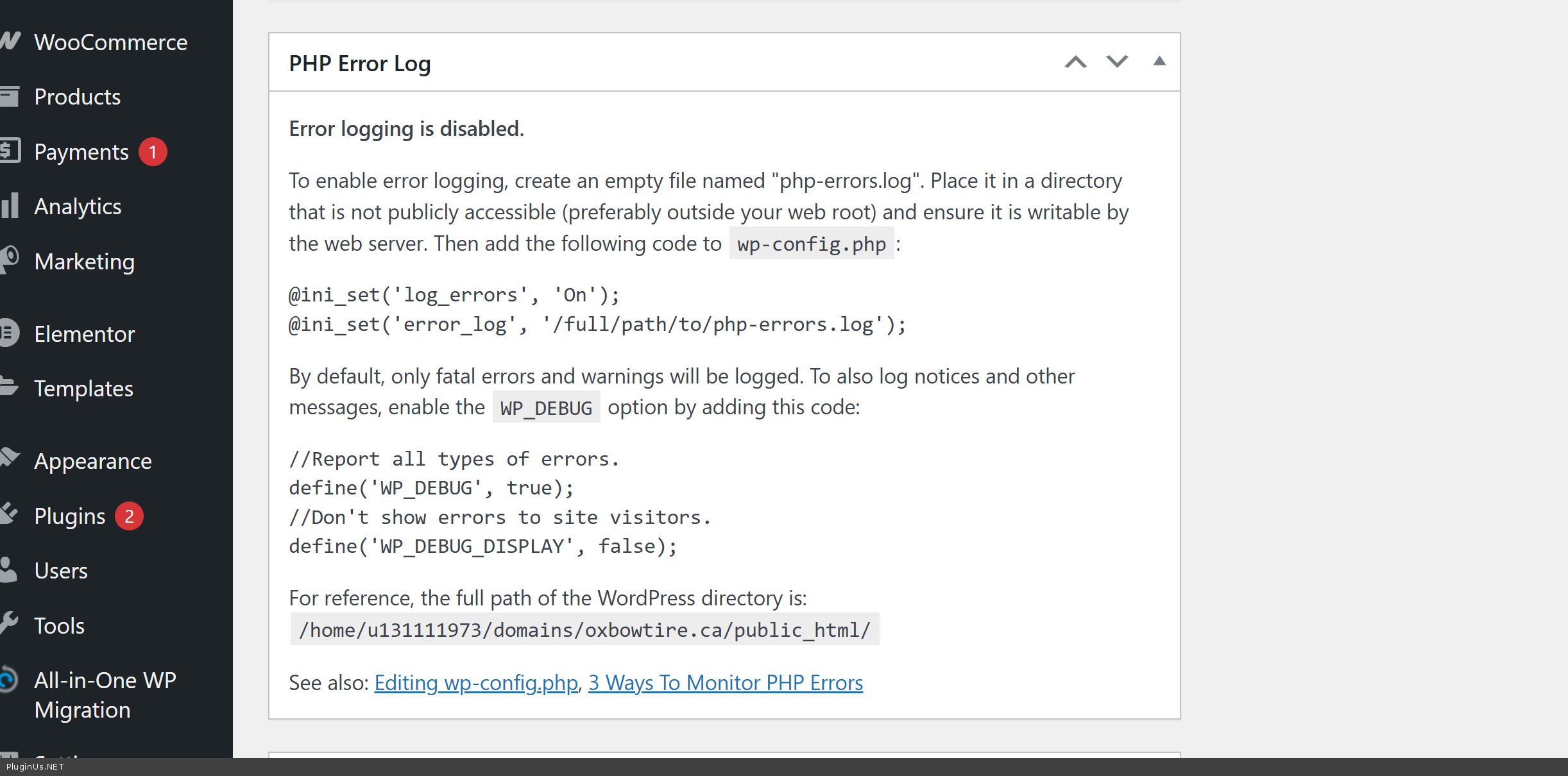Click the Templates folder icon
The width and height of the screenshot is (1568, 776).
(9, 387)
